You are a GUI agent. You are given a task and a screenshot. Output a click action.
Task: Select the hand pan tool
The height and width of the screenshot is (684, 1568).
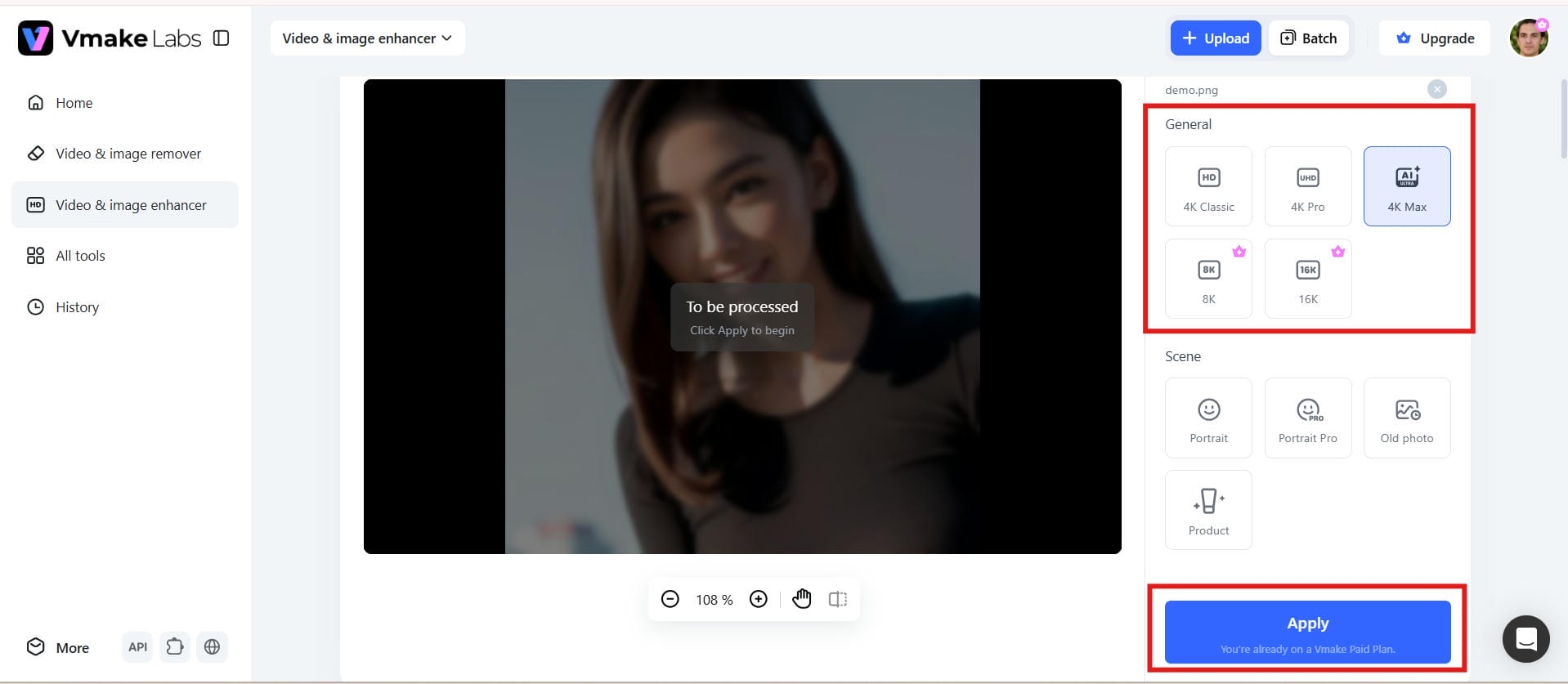(802, 599)
